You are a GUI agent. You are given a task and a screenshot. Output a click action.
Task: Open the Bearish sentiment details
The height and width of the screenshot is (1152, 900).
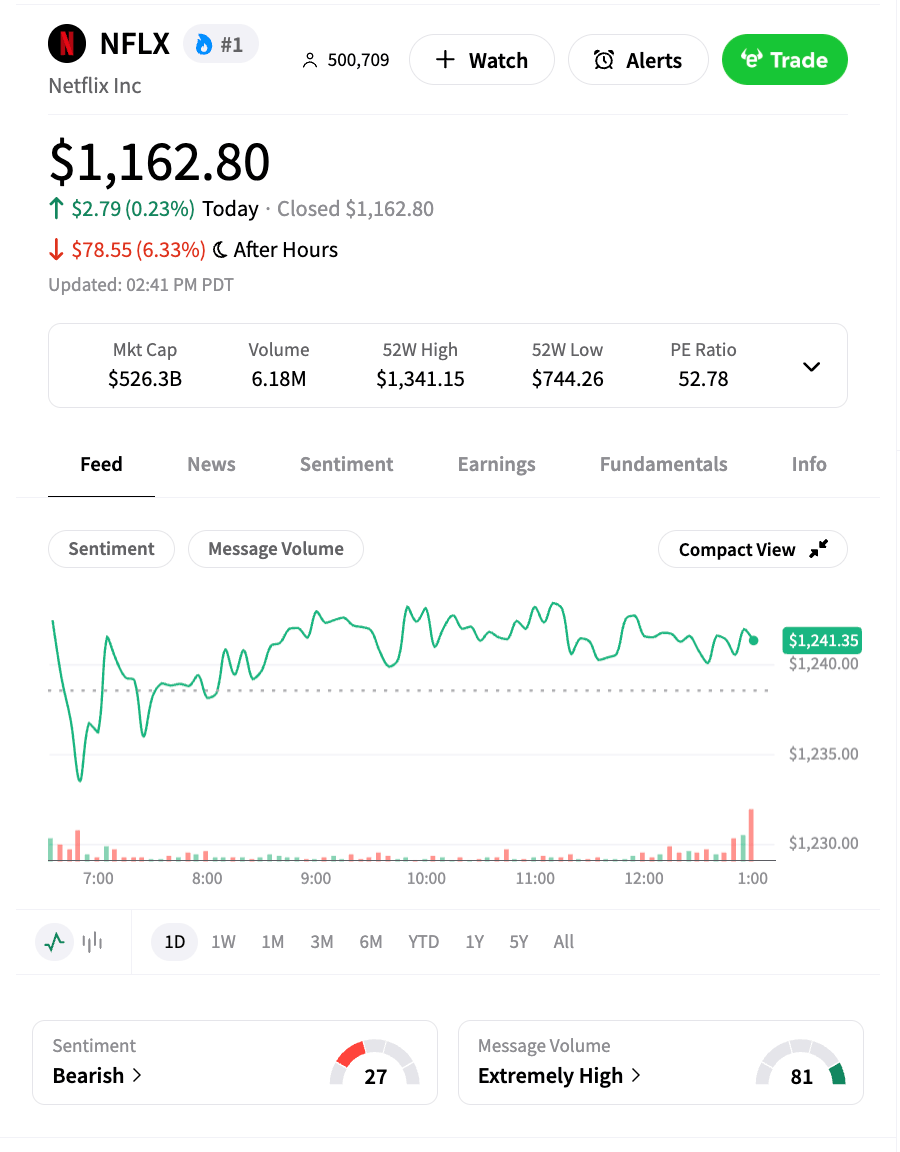click(97, 1076)
